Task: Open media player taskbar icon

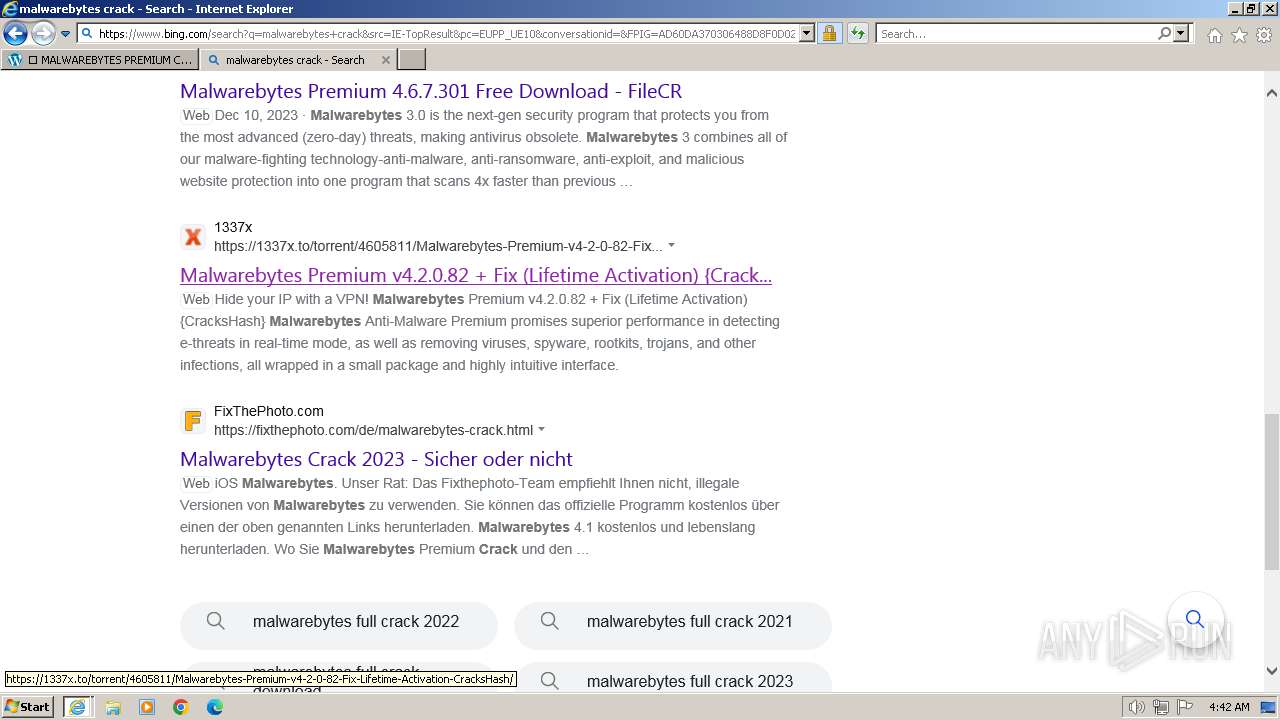Action: (147, 707)
